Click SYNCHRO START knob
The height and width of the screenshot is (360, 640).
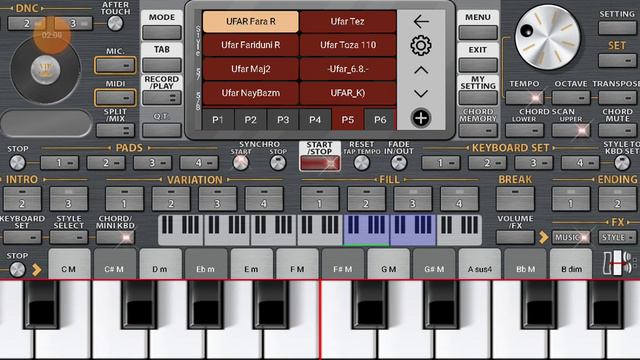click(240, 163)
